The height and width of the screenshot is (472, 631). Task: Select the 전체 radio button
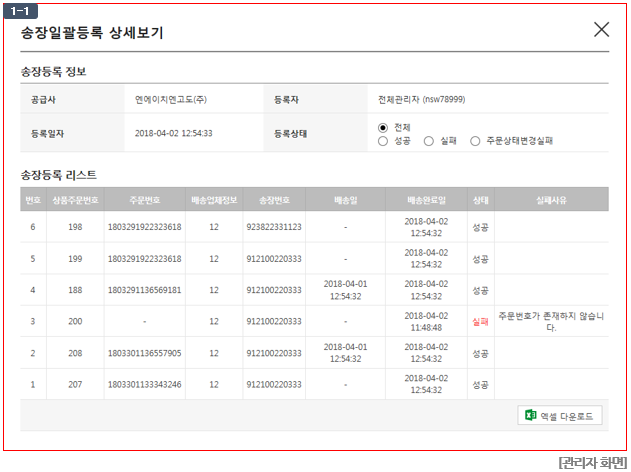point(383,128)
